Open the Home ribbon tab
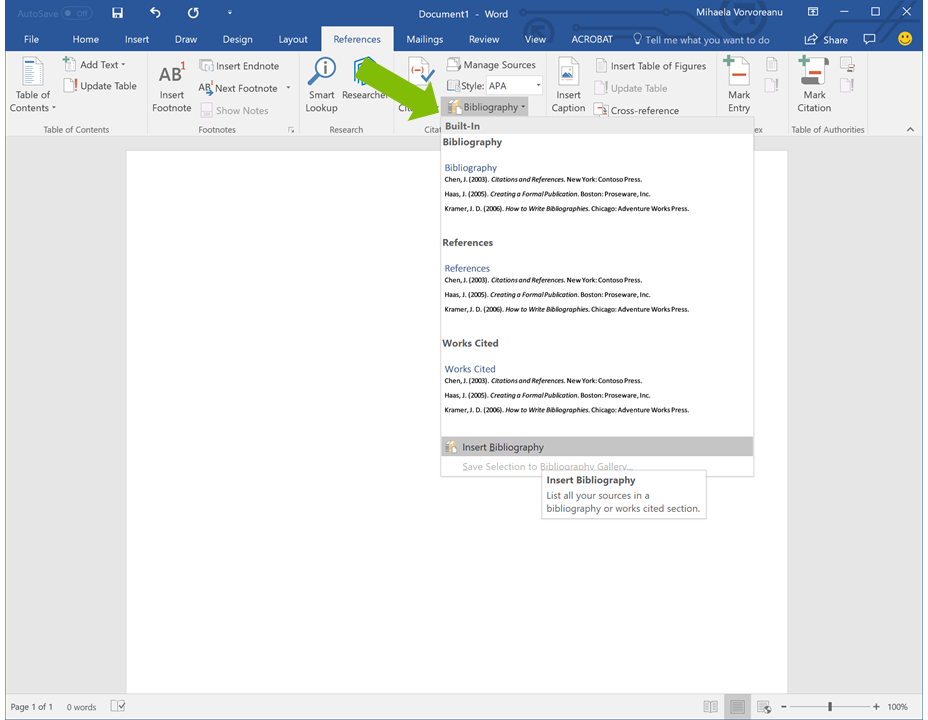This screenshot has width=928, height=720. click(x=85, y=39)
